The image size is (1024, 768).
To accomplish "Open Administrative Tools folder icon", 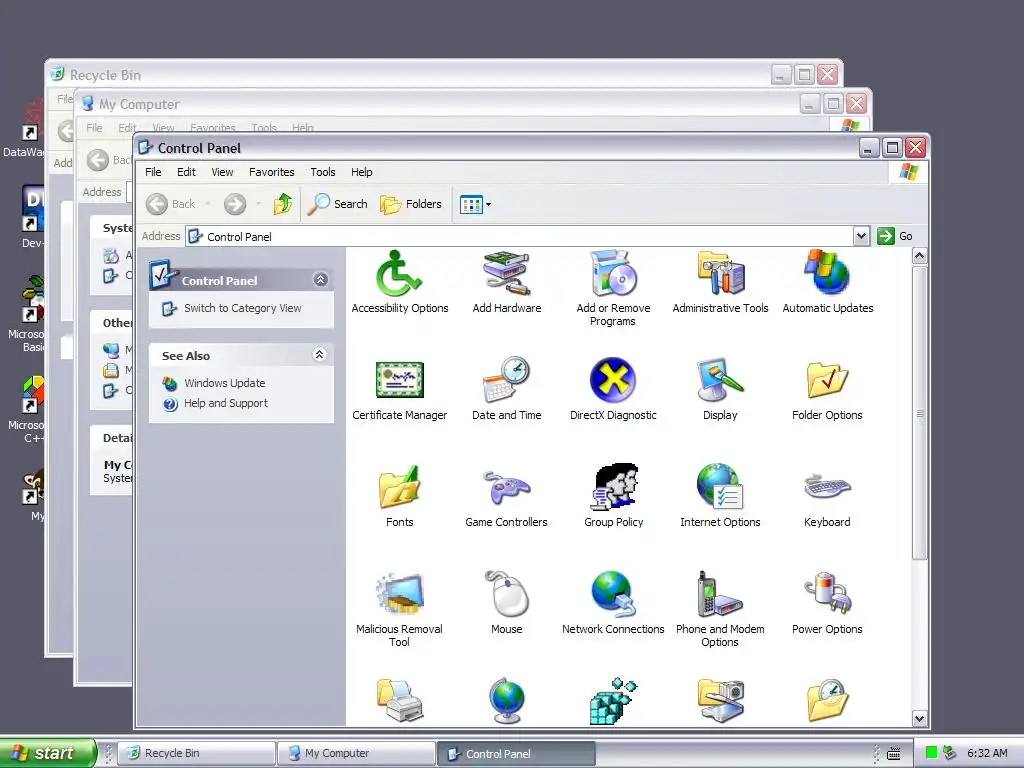I will click(x=720, y=282).
